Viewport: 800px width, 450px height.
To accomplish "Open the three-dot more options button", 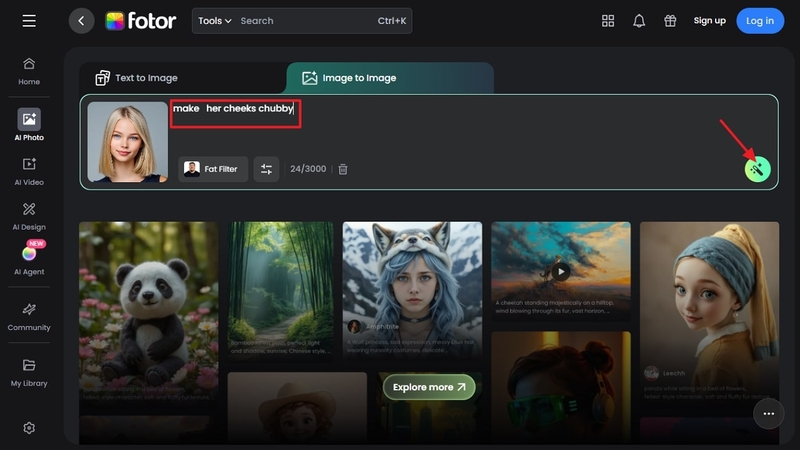I will click(768, 413).
